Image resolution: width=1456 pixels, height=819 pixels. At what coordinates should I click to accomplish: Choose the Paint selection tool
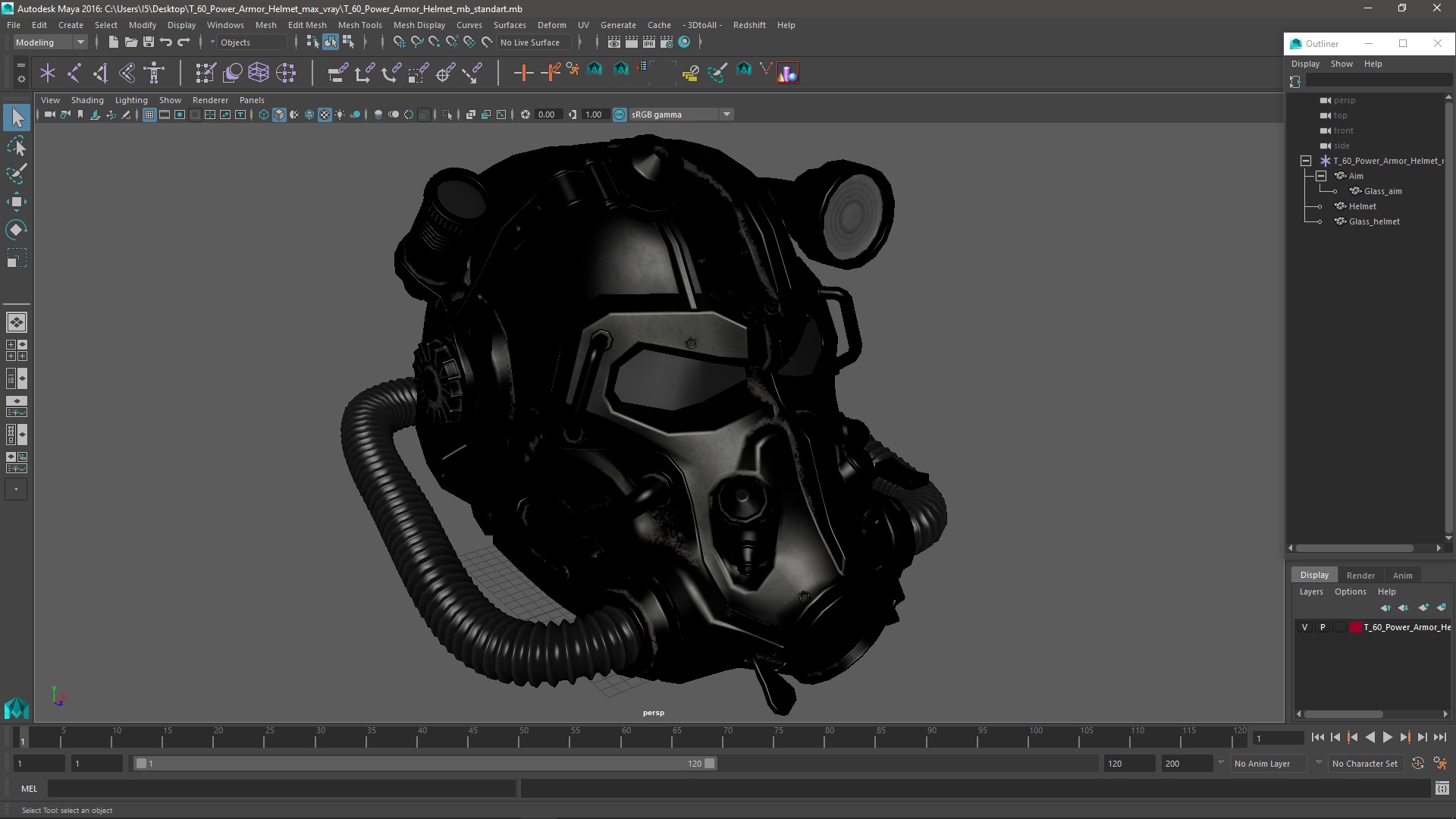(17, 174)
